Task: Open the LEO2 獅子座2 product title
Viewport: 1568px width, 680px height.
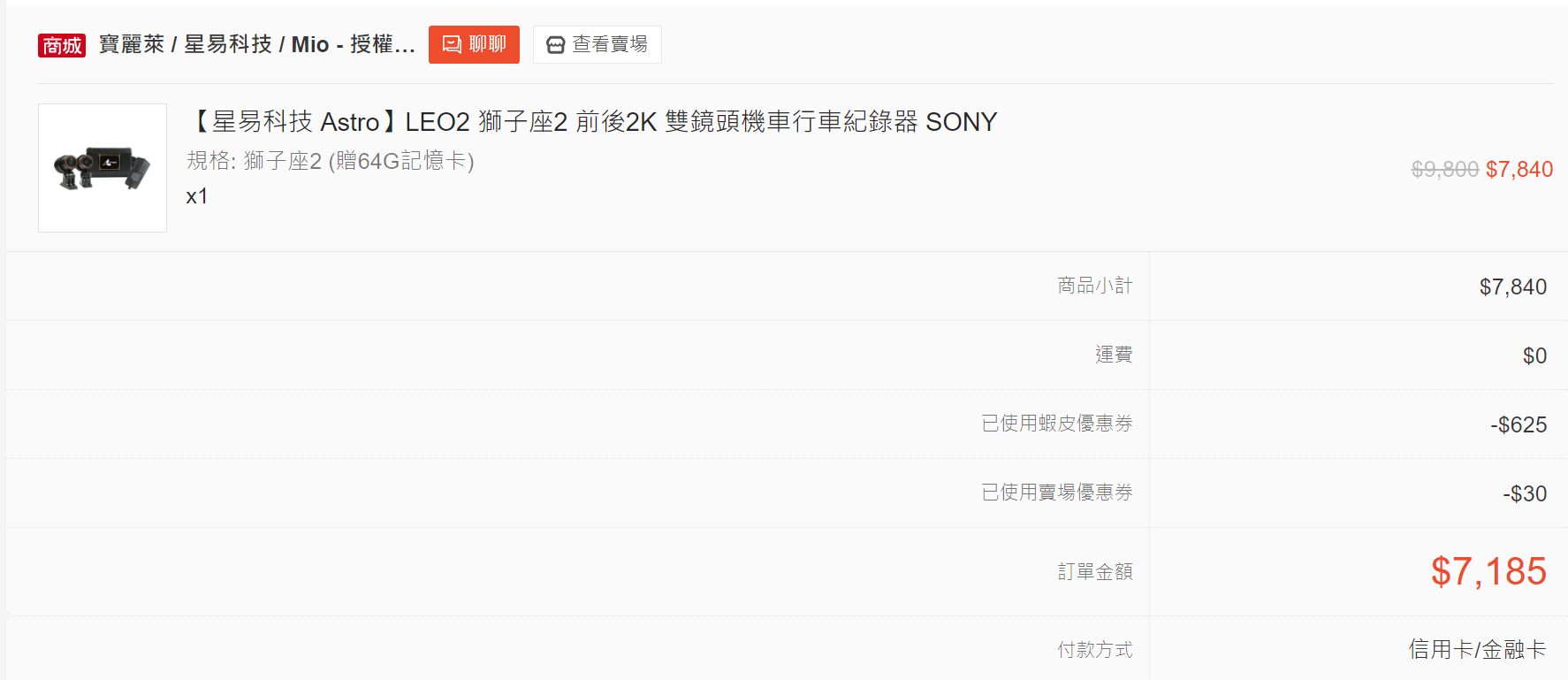Action: coord(592,121)
